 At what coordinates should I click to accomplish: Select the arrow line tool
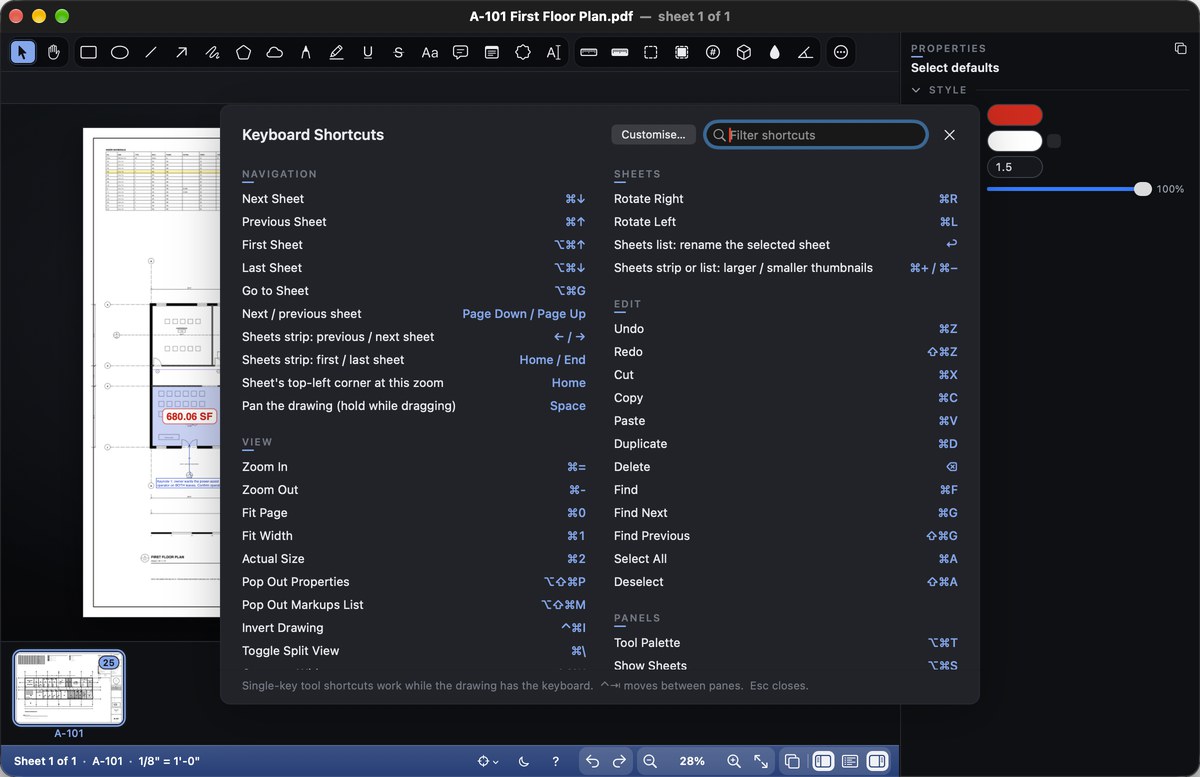(x=182, y=52)
